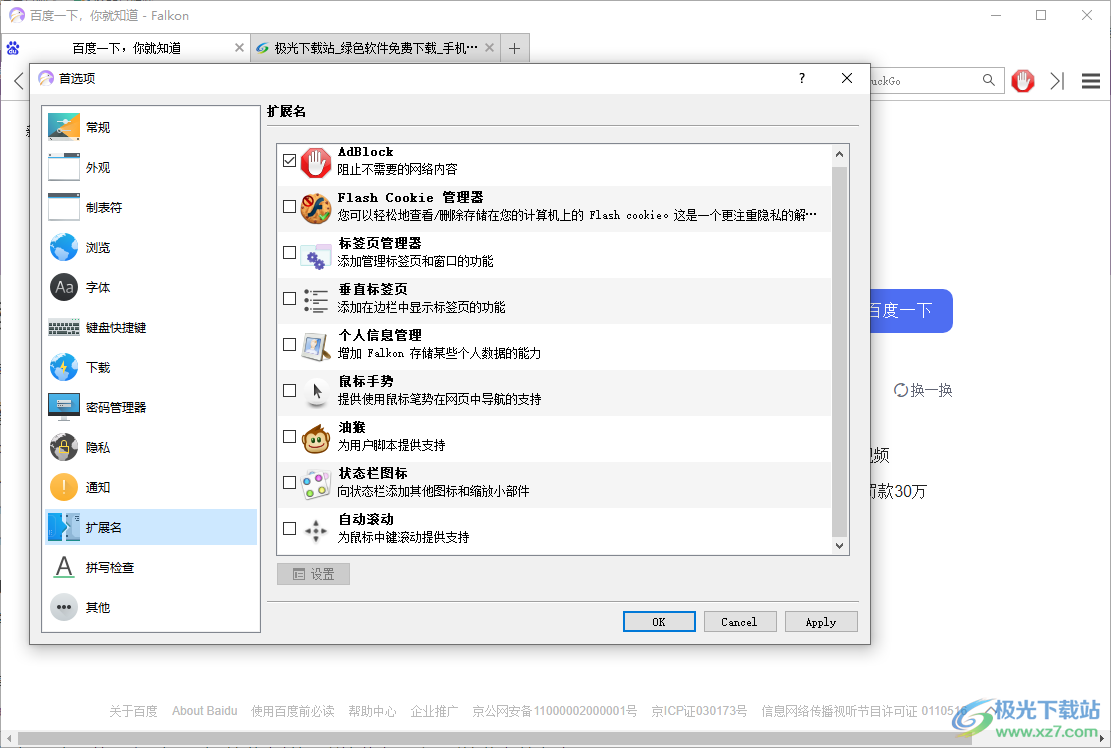The width and height of the screenshot is (1111, 748).
Task: Enable 油猴 checkbox
Action: click(x=289, y=436)
